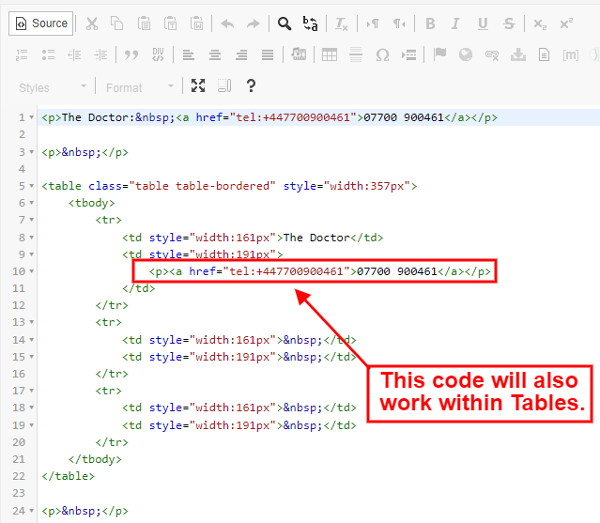600x523 pixels.
Task: Click the Undo arrow
Action: tap(228, 24)
